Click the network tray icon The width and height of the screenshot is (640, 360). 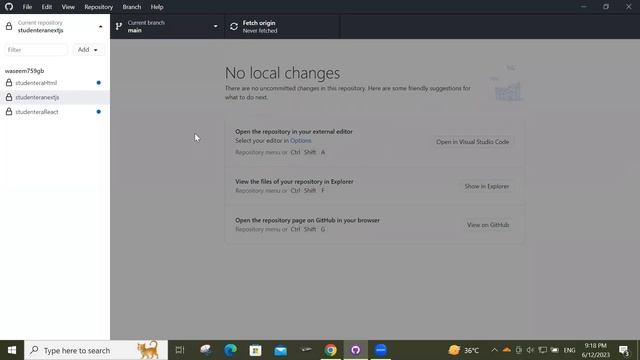pyautogui.click(x=542, y=350)
